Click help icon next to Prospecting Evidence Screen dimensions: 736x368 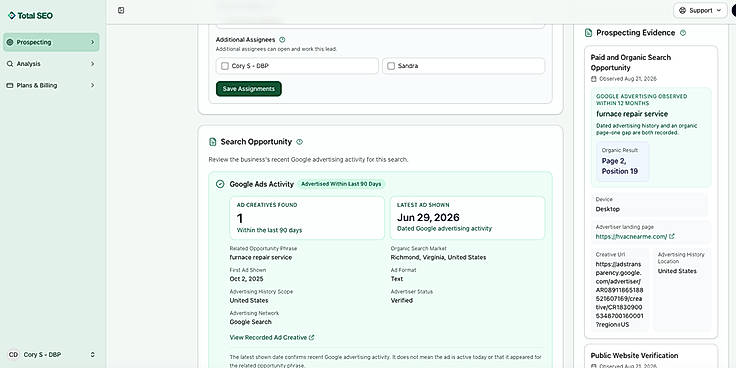(683, 33)
